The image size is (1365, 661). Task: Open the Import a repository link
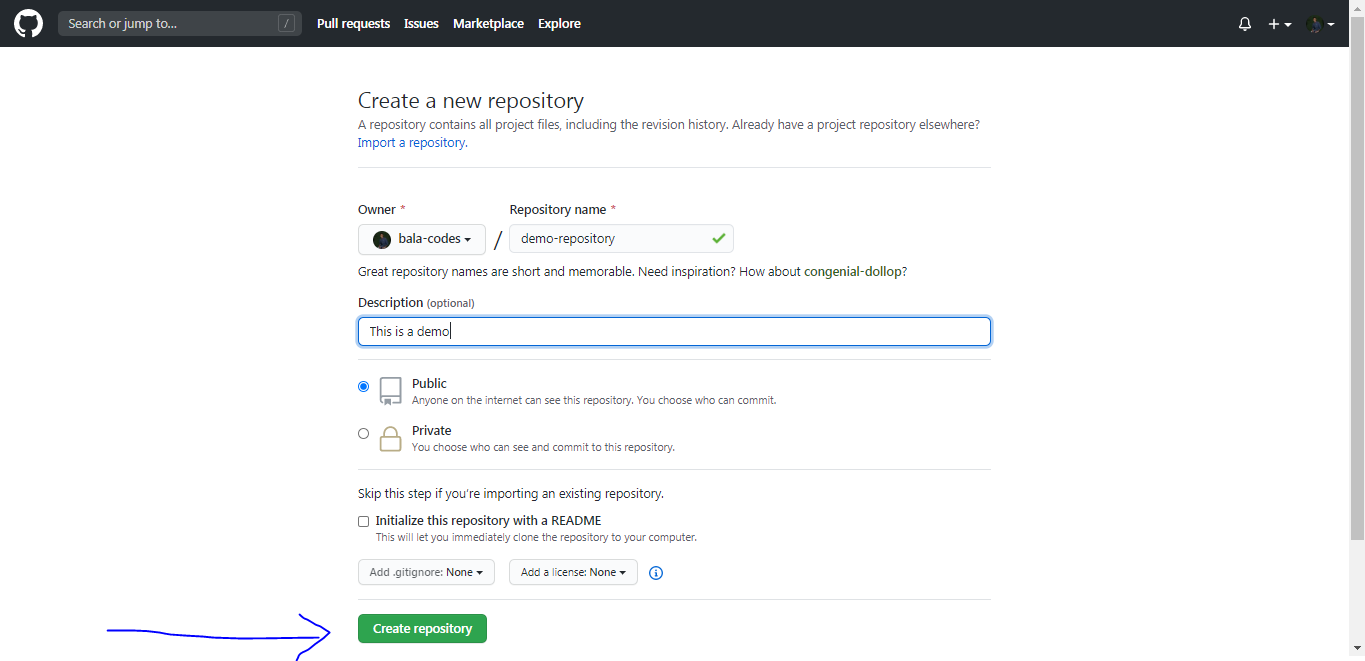410,142
